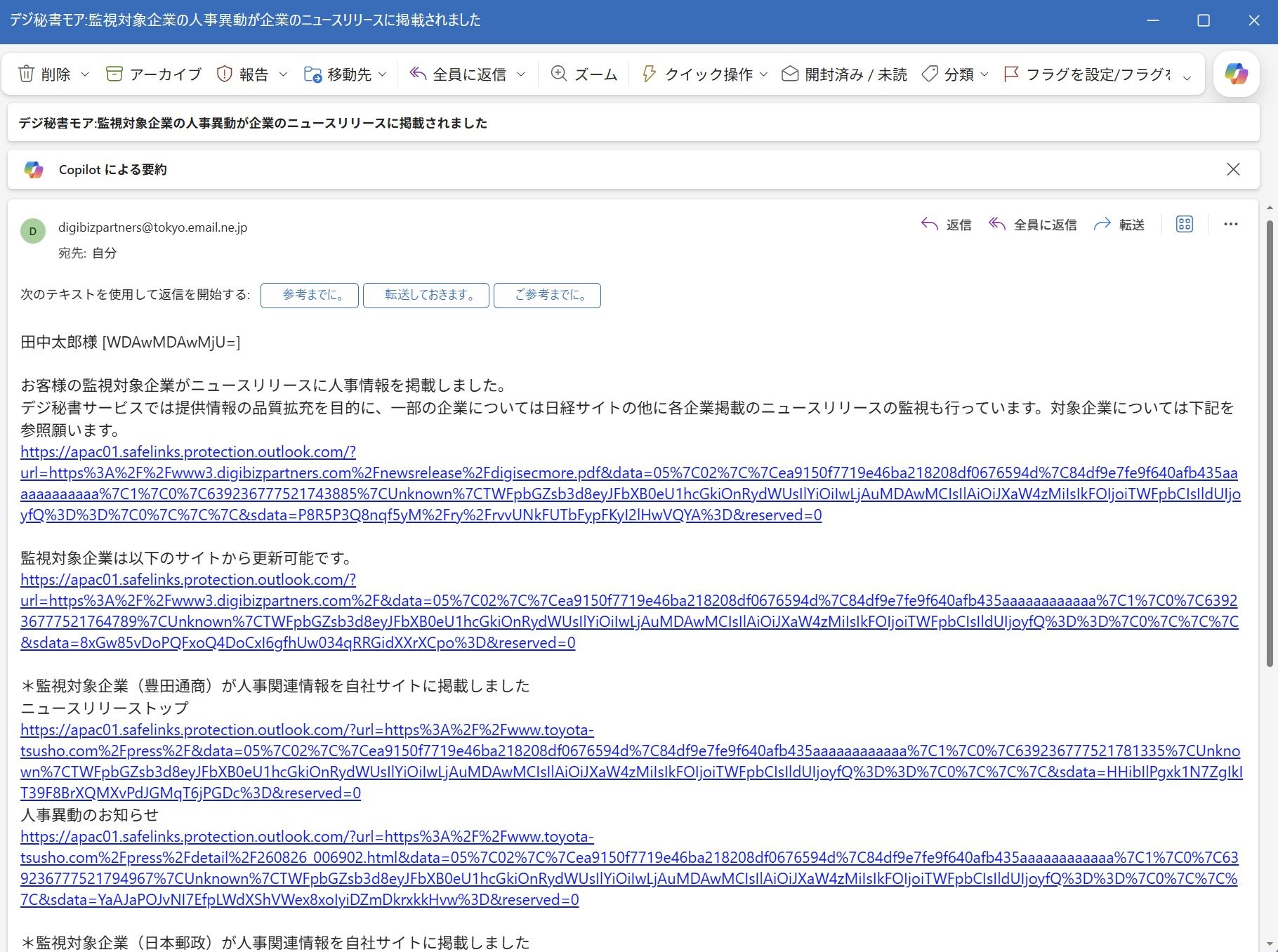Toggle 開封済み / 未読 status

point(844,74)
